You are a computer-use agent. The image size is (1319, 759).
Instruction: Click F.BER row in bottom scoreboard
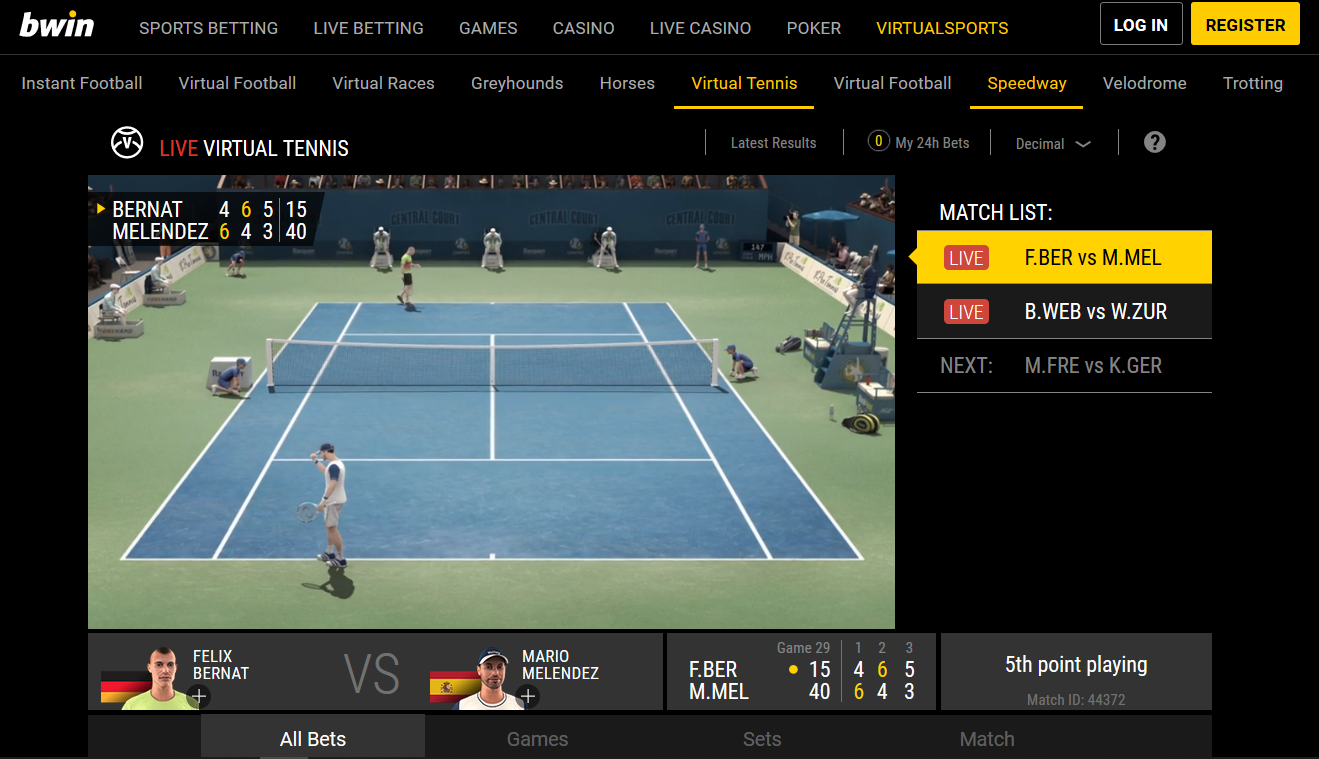802,669
